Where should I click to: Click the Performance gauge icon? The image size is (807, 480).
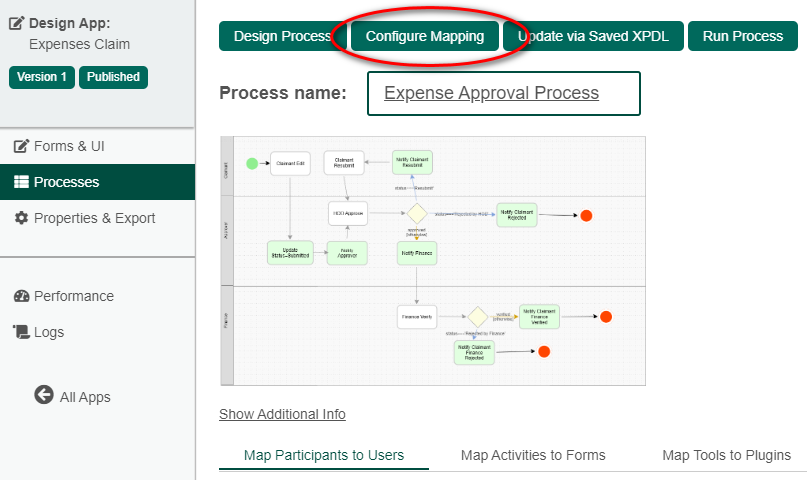[x=21, y=296]
